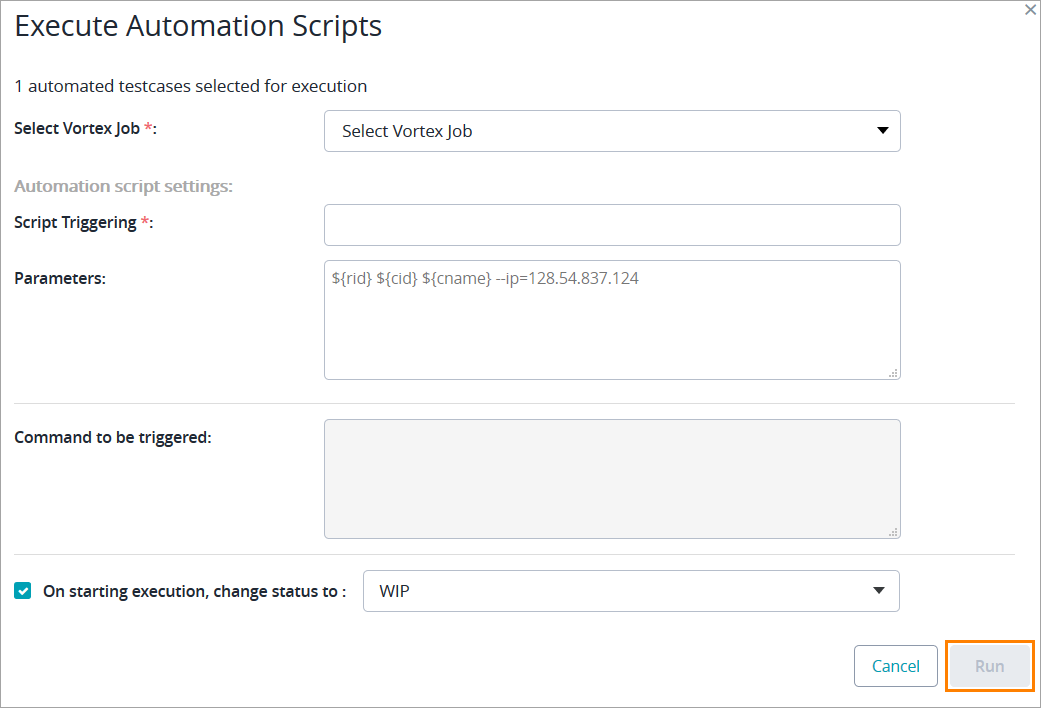The image size is (1041, 708).
Task: Click the arrow on the WIP dropdown
Action: [879, 591]
